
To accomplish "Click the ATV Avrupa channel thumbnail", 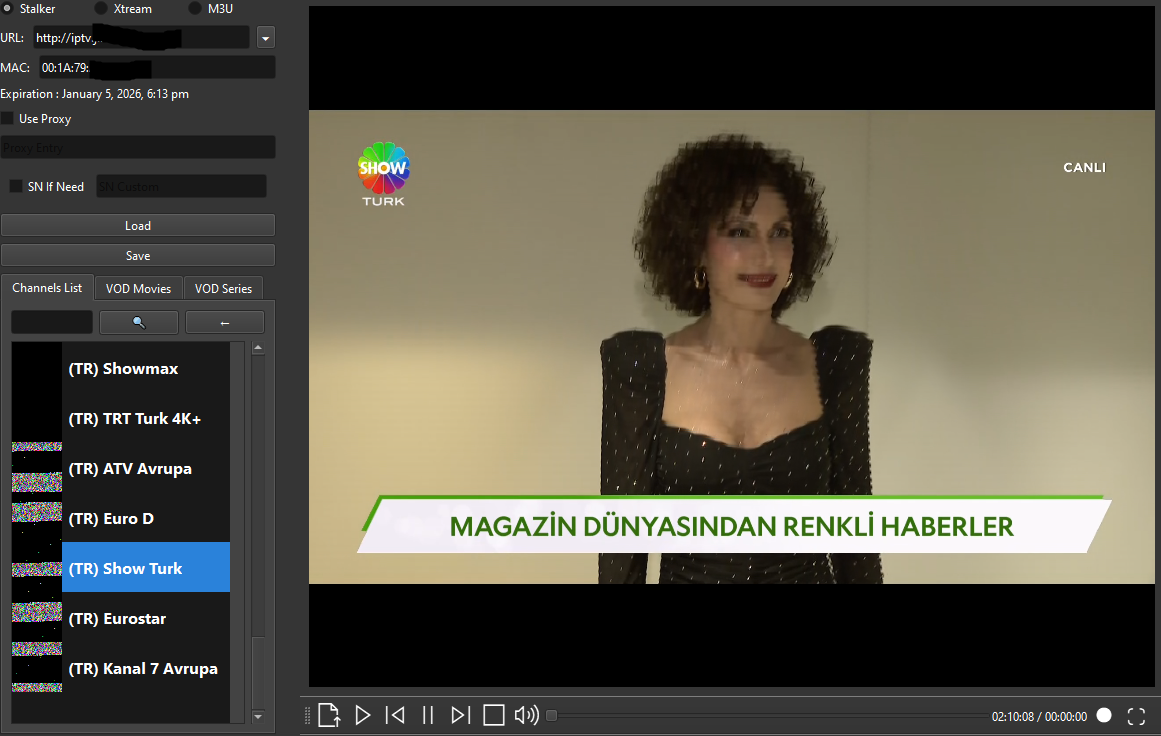I will point(37,468).
